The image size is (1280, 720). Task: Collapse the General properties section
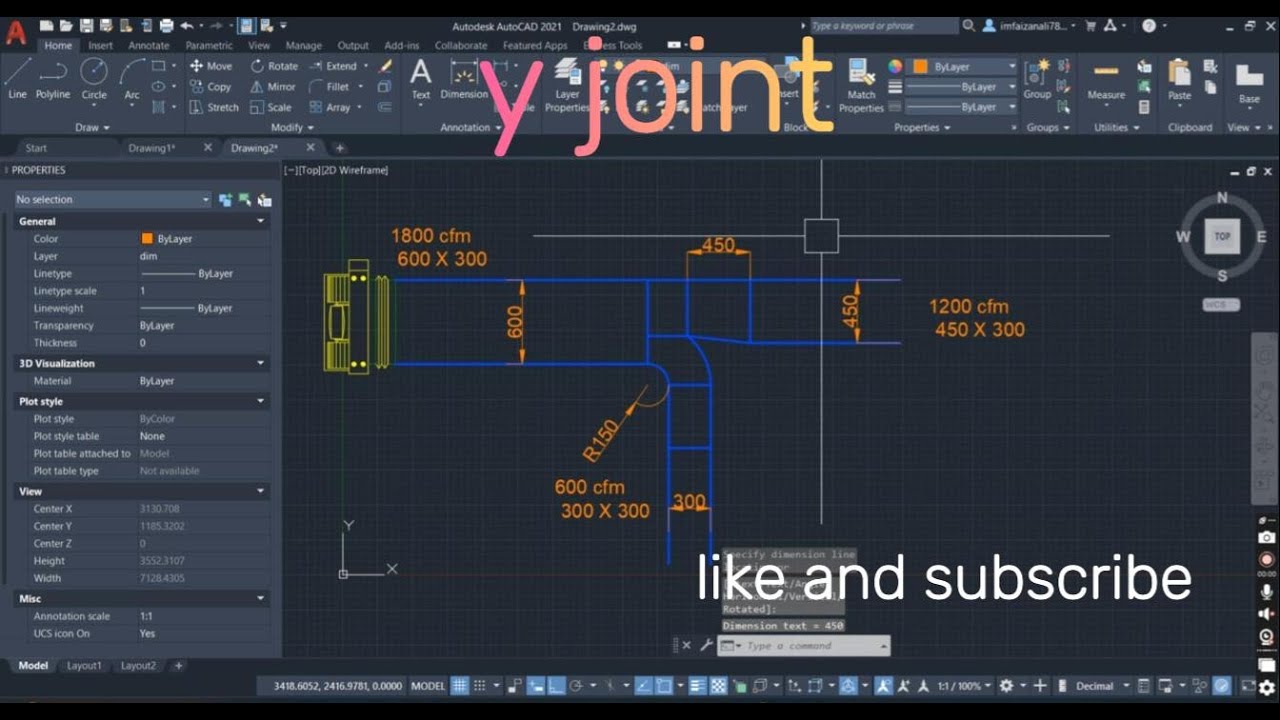[x=261, y=221]
